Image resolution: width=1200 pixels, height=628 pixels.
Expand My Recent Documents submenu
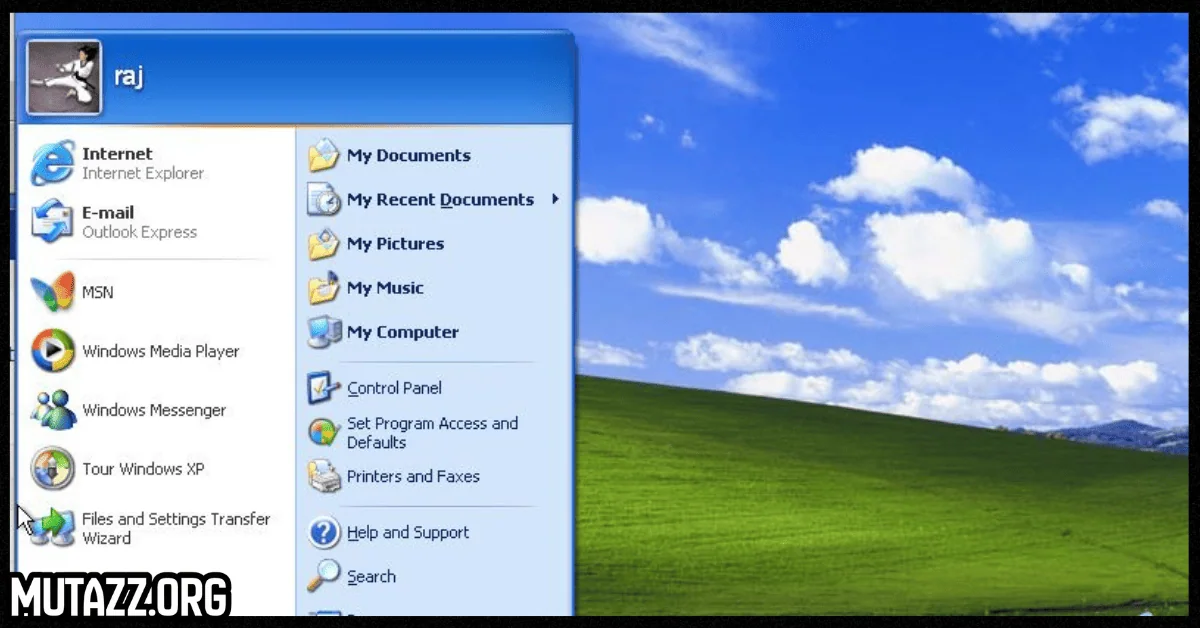[439, 200]
